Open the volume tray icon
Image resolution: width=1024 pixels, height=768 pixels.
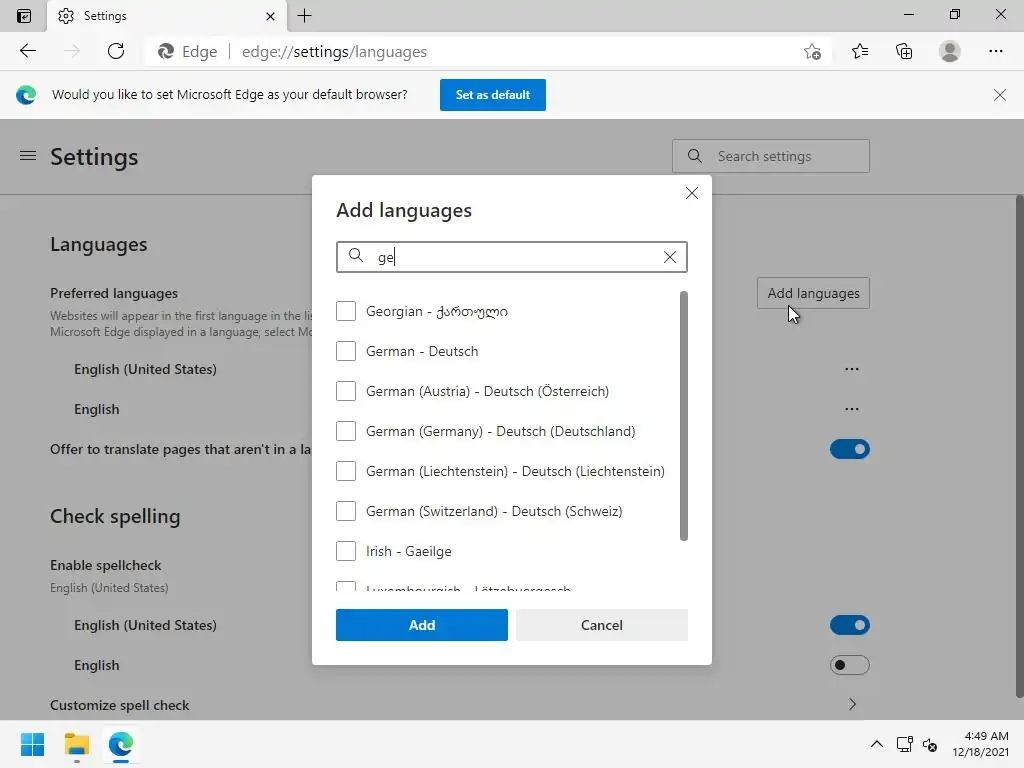(x=930, y=744)
